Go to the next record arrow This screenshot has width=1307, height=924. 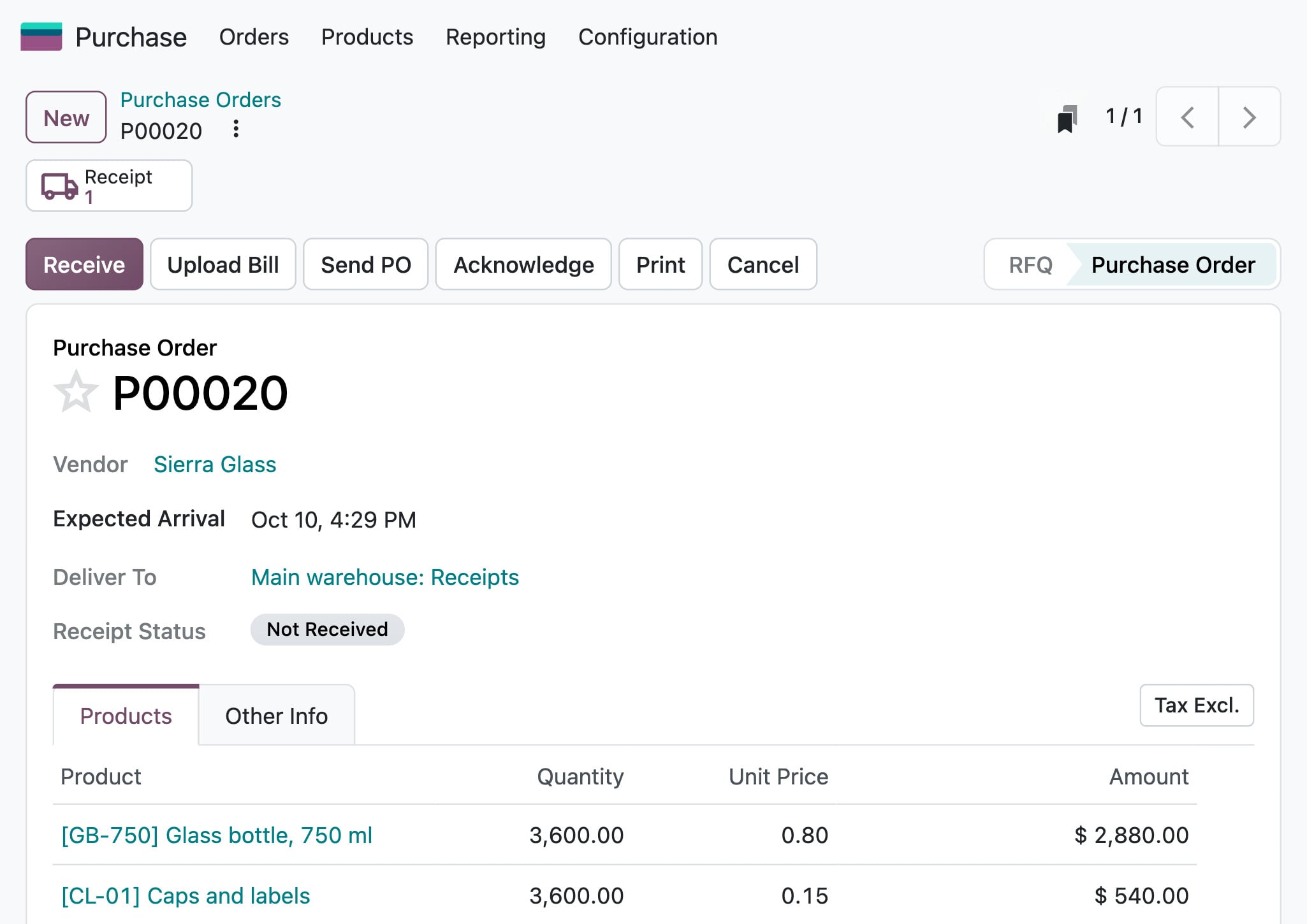[1249, 117]
